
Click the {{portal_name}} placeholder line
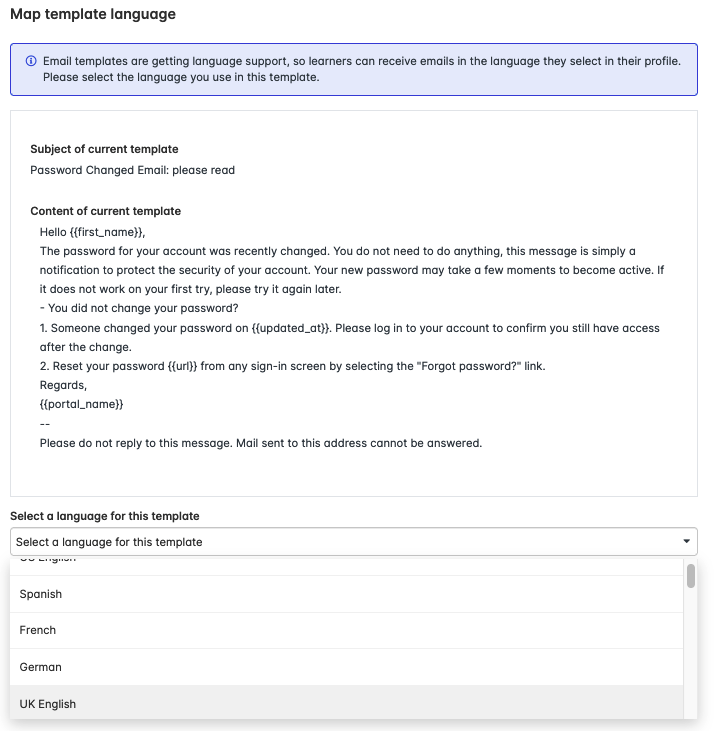pyautogui.click(x=81, y=404)
